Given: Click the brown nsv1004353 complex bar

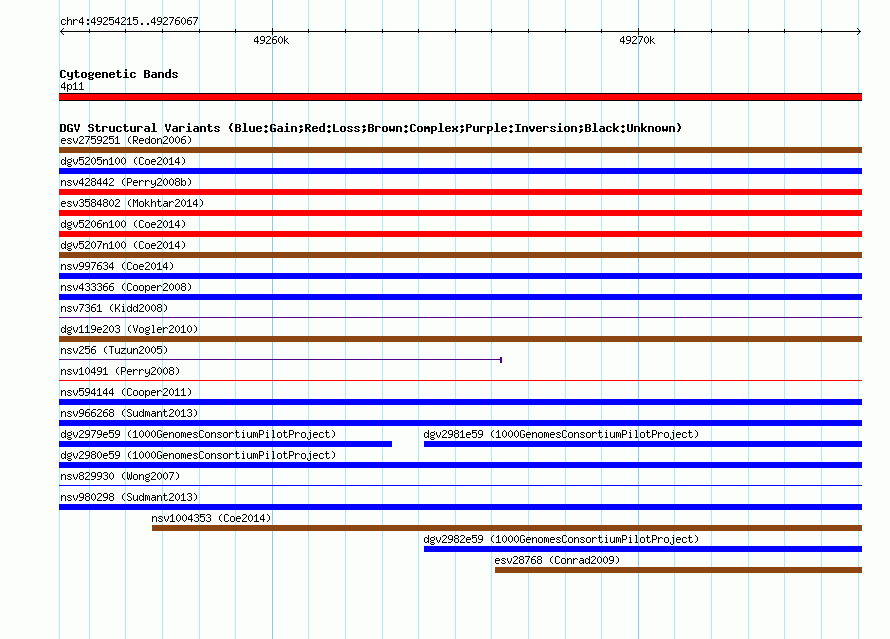Looking at the screenshot, I should coord(507,528).
